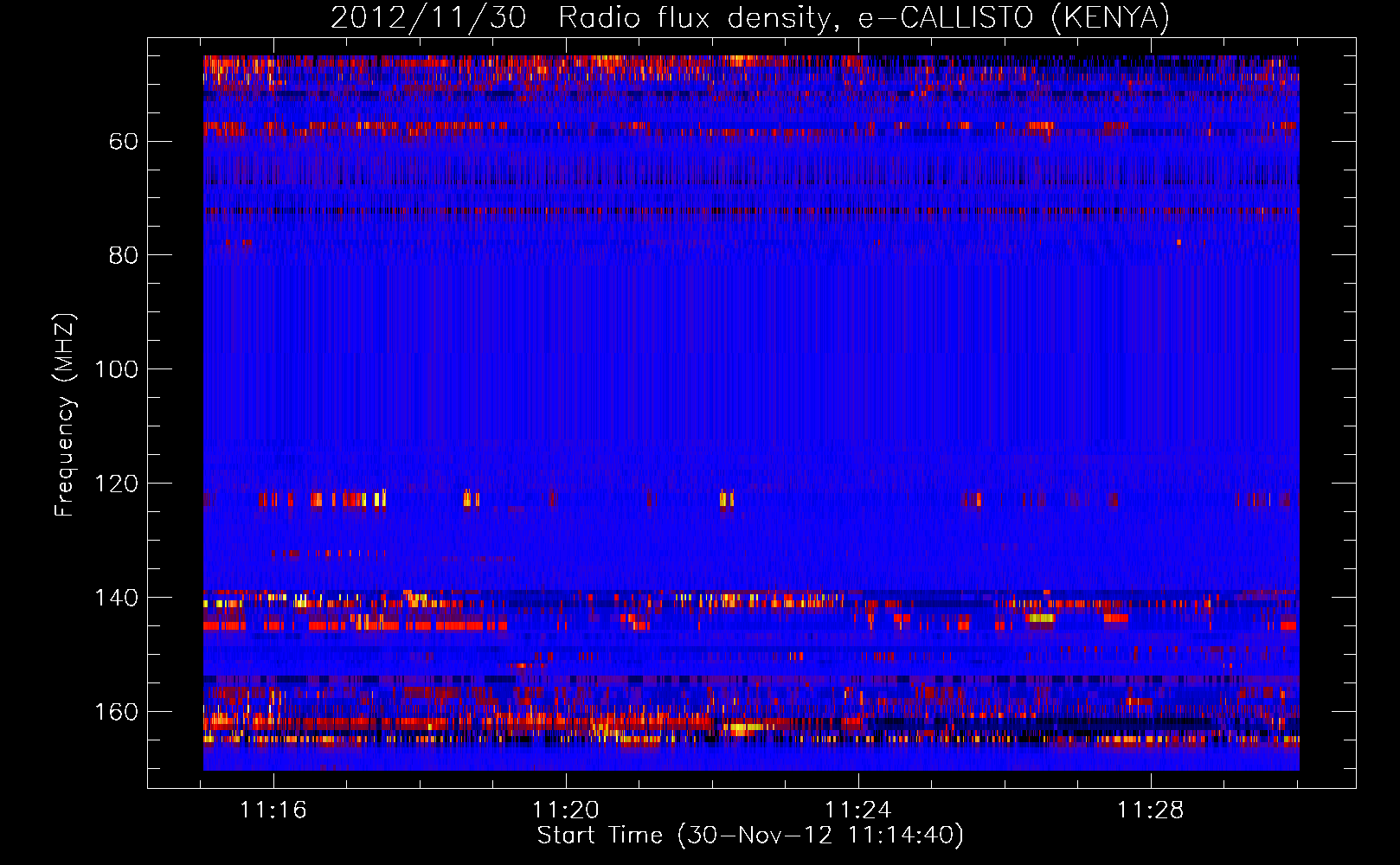Click the 'Start Time (30-Nov-12 11:14:40)' label

click(x=750, y=836)
